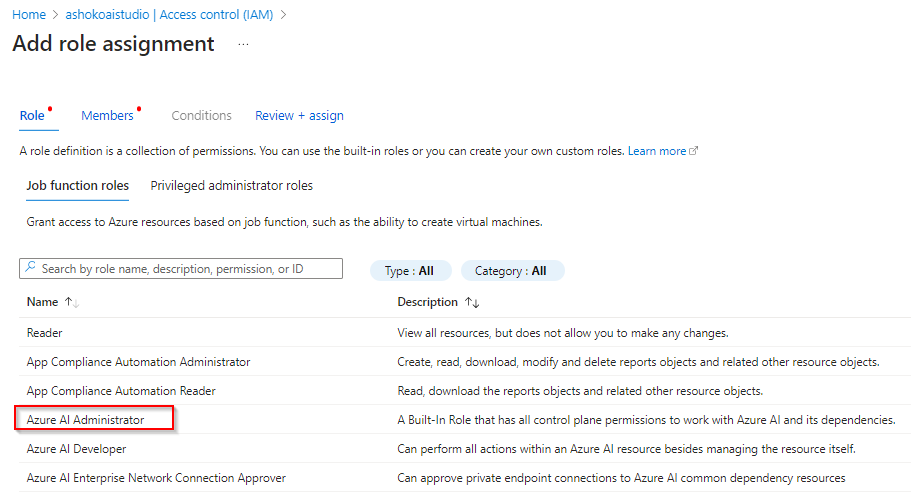The width and height of the screenshot is (911, 494).
Task: Select the Conditions tab
Action: click(201, 116)
